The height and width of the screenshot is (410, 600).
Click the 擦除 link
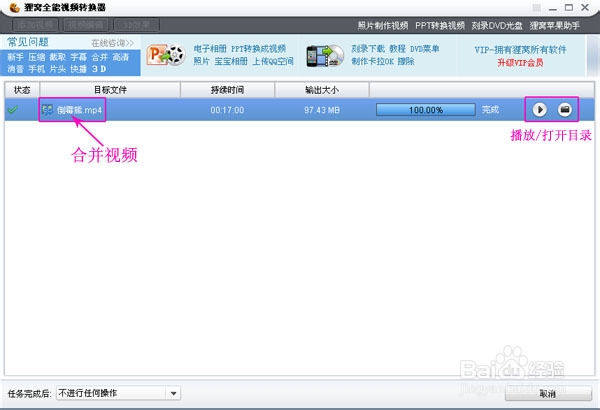pos(406,61)
